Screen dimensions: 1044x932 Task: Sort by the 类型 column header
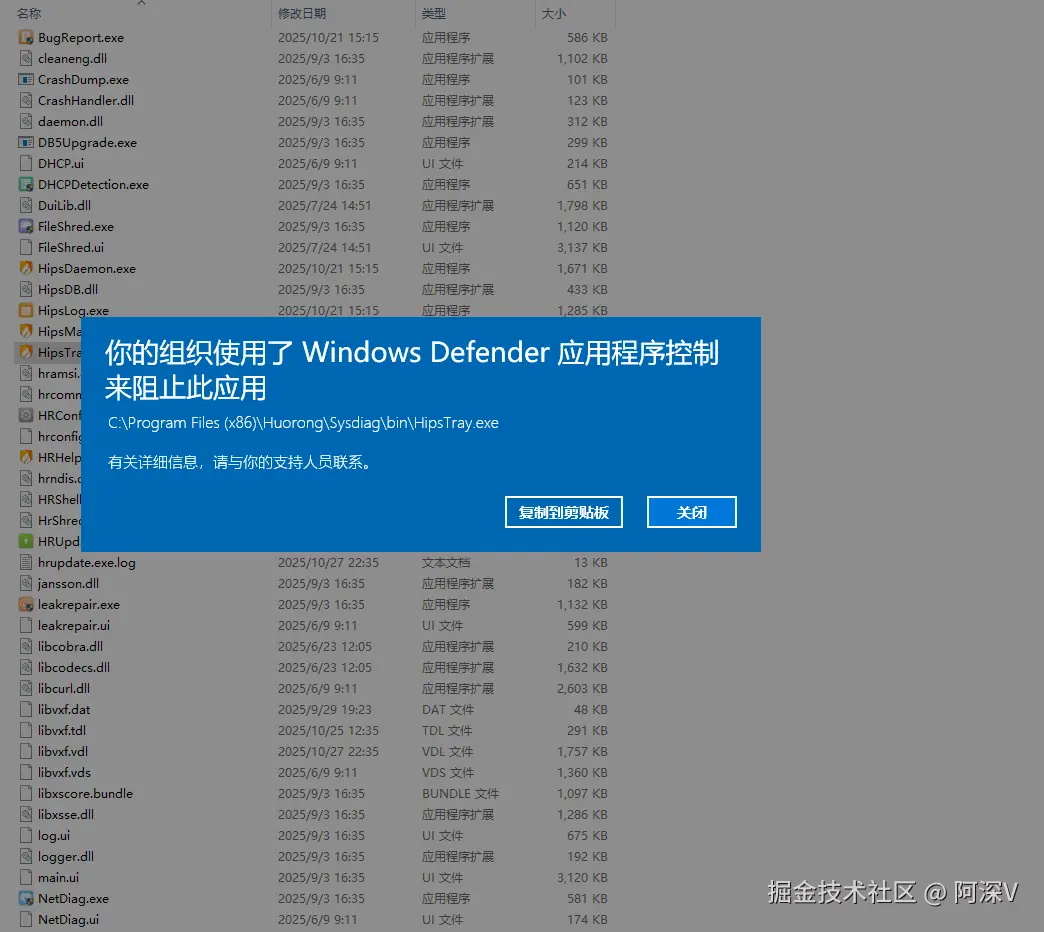point(433,14)
